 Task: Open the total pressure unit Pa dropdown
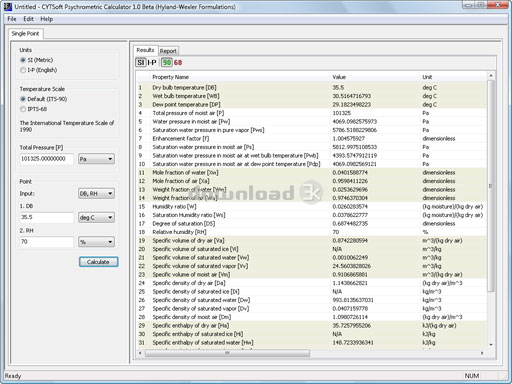click(96, 159)
